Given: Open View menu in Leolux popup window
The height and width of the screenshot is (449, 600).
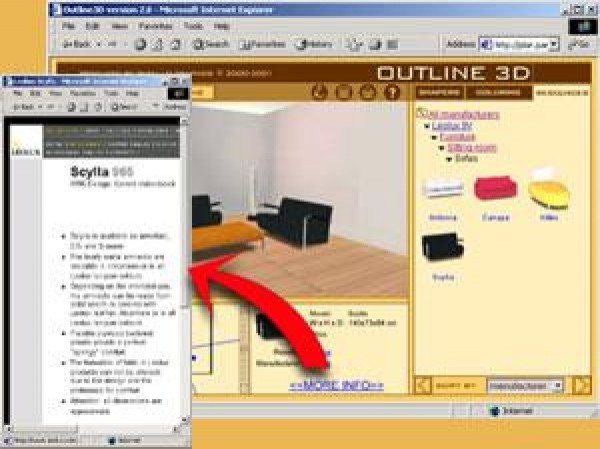Looking at the screenshot, I should point(55,93).
